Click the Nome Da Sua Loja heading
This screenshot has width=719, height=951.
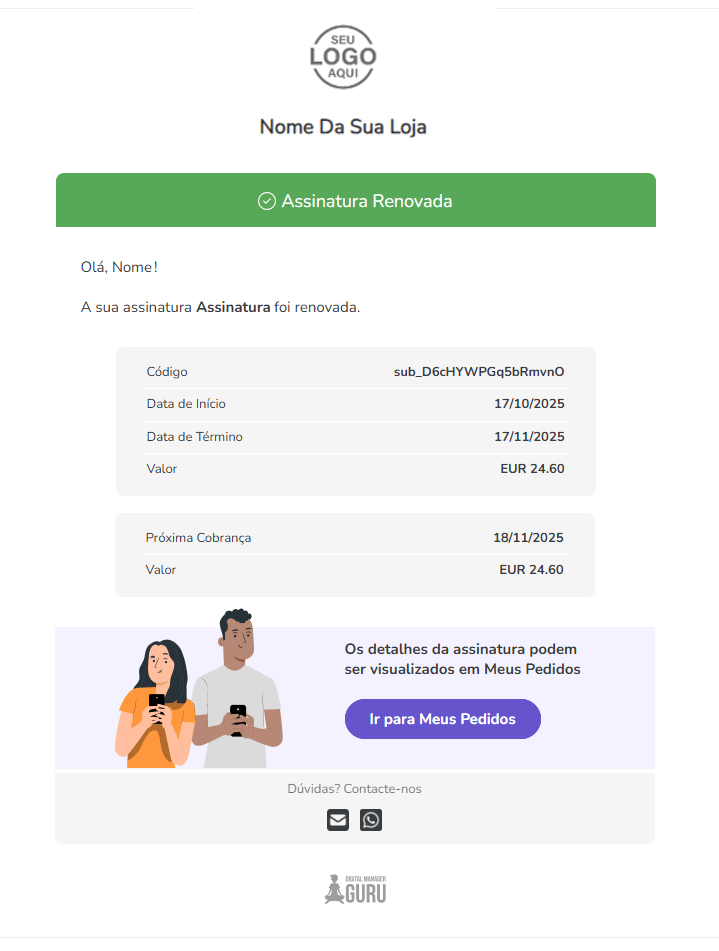[342, 127]
